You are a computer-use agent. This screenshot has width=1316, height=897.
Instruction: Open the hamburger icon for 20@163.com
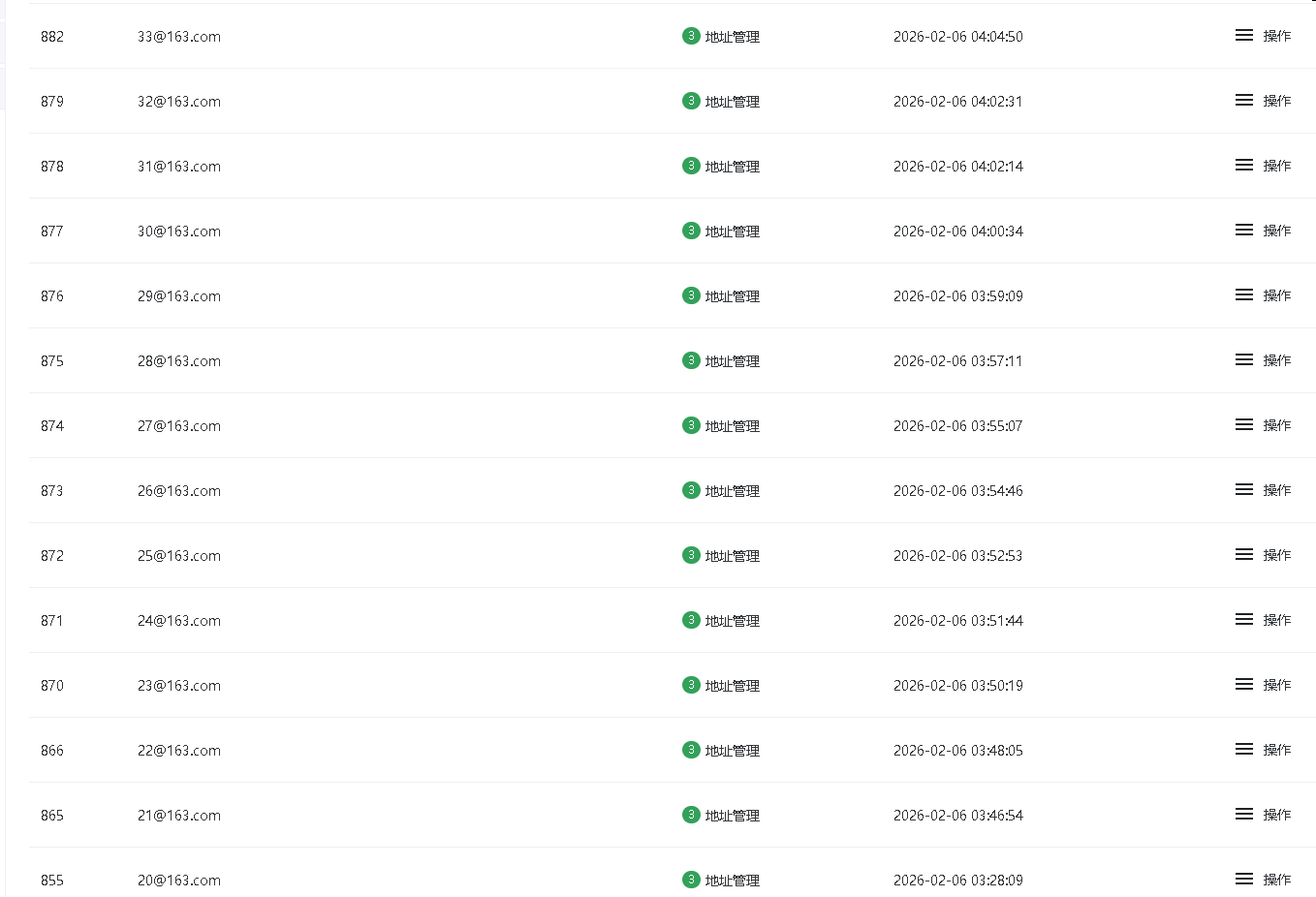point(1244,880)
